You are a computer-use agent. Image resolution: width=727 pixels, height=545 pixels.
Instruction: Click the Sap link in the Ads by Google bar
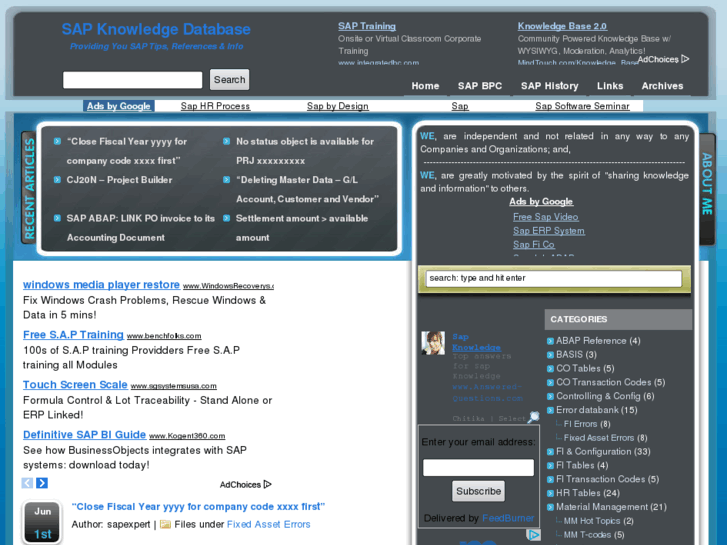click(x=460, y=106)
